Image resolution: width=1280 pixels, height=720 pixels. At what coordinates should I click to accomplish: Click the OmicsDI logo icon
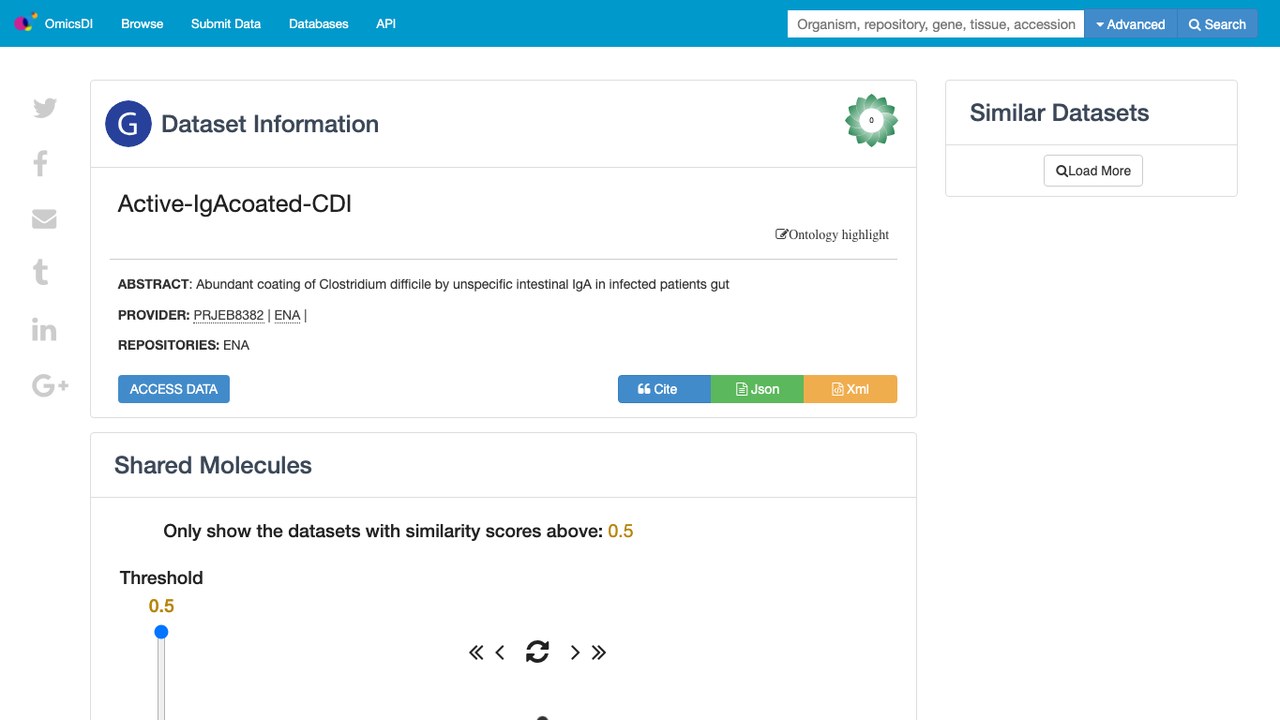pyautogui.click(x=25, y=22)
